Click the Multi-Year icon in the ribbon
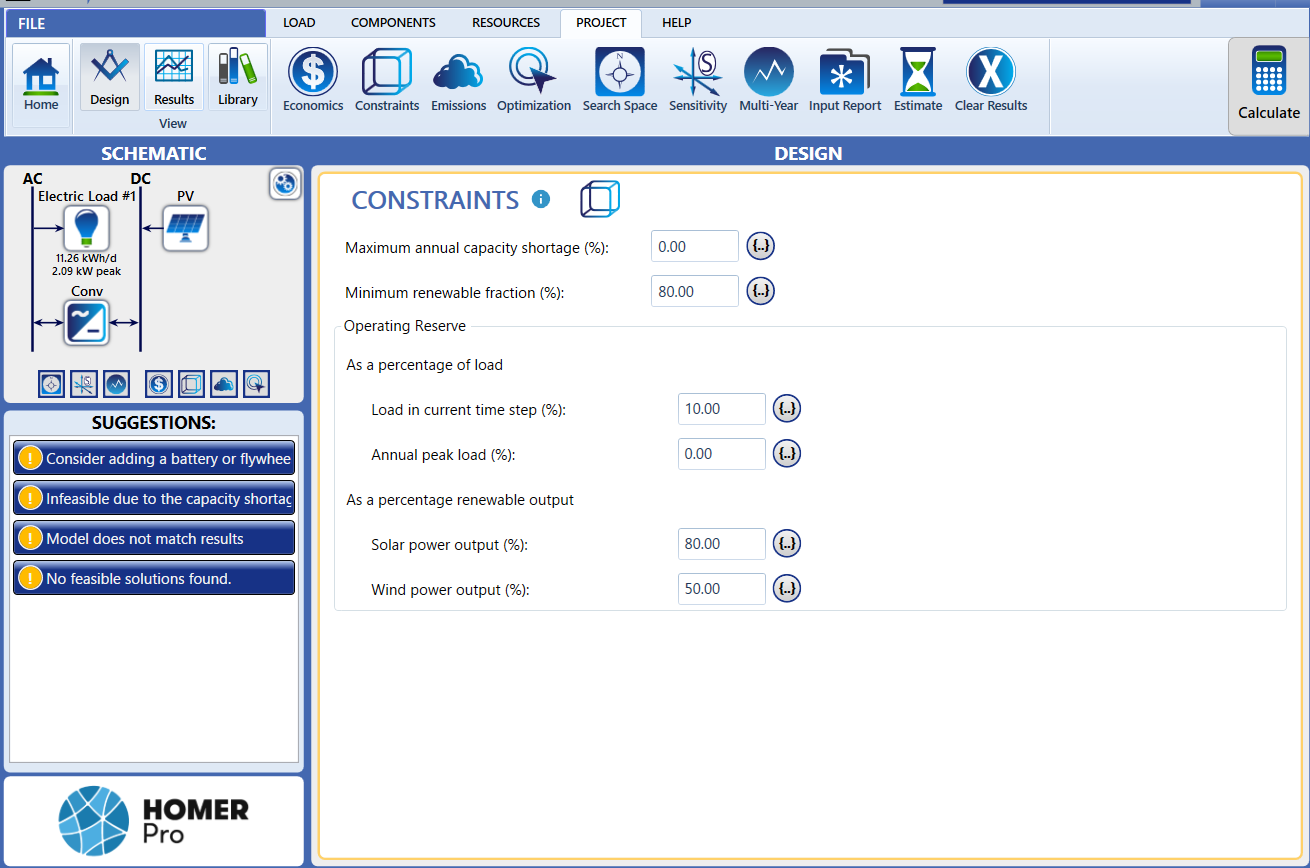The image size is (1310, 868). pyautogui.click(x=768, y=80)
